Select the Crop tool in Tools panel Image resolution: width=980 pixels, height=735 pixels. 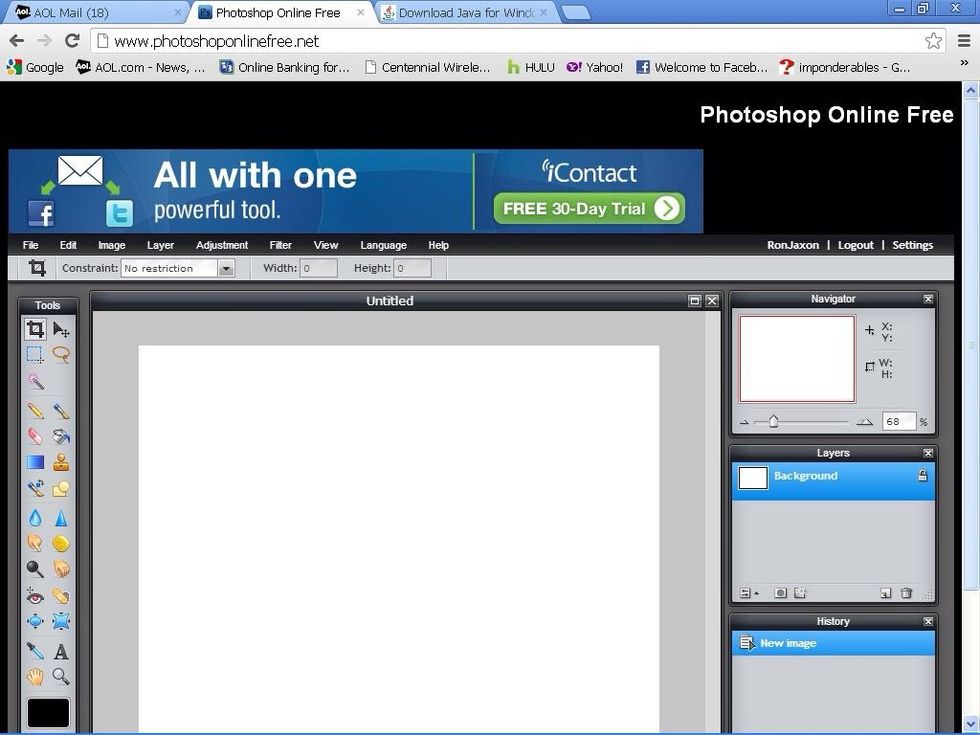(36, 329)
